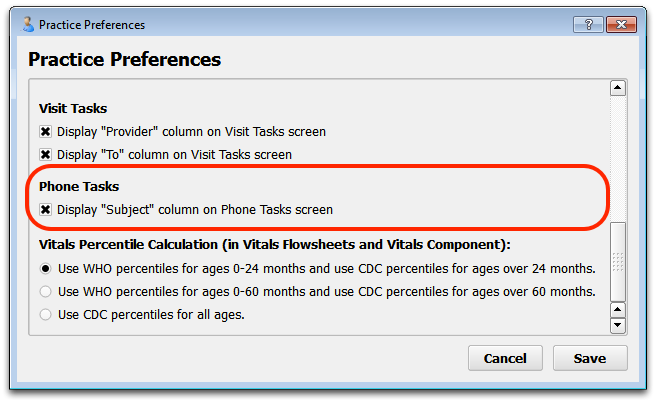Click the empty scrollbar track above the thumb

coord(618,159)
